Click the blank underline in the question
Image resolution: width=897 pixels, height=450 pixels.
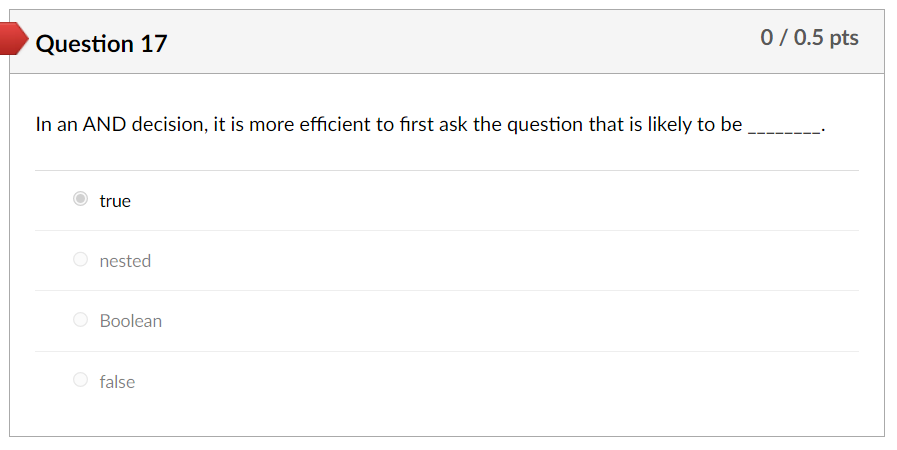tap(784, 130)
